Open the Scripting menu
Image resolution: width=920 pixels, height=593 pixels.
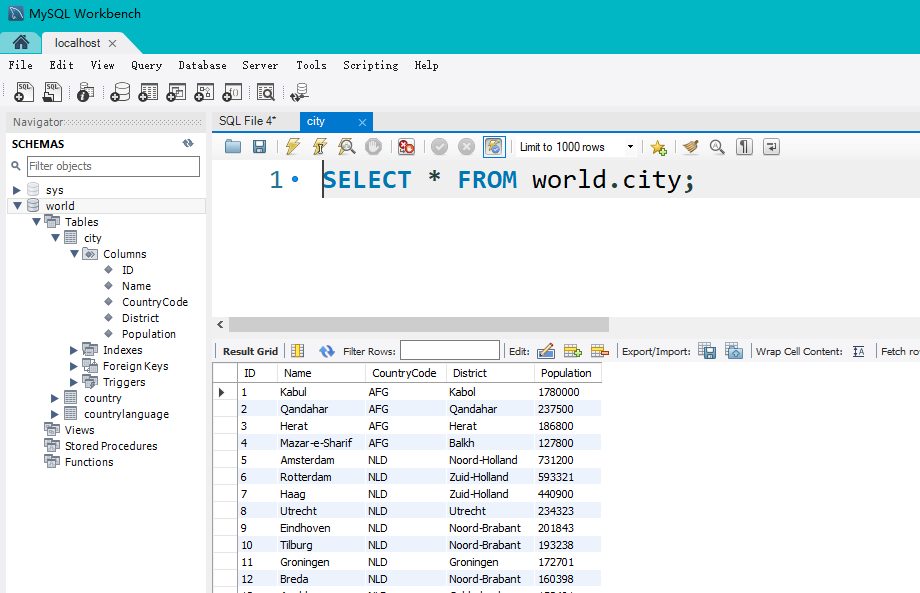coord(370,65)
